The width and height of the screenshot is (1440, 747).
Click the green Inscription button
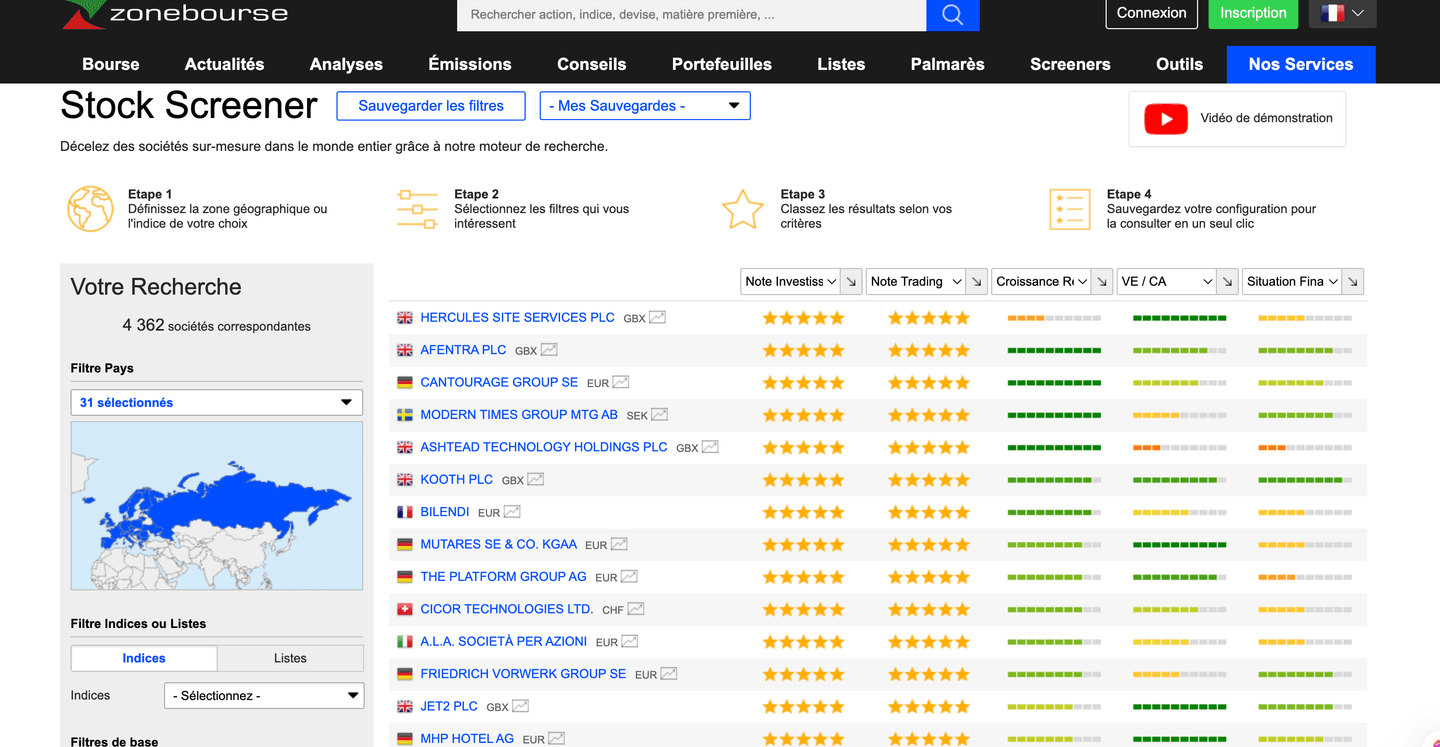tap(1253, 14)
